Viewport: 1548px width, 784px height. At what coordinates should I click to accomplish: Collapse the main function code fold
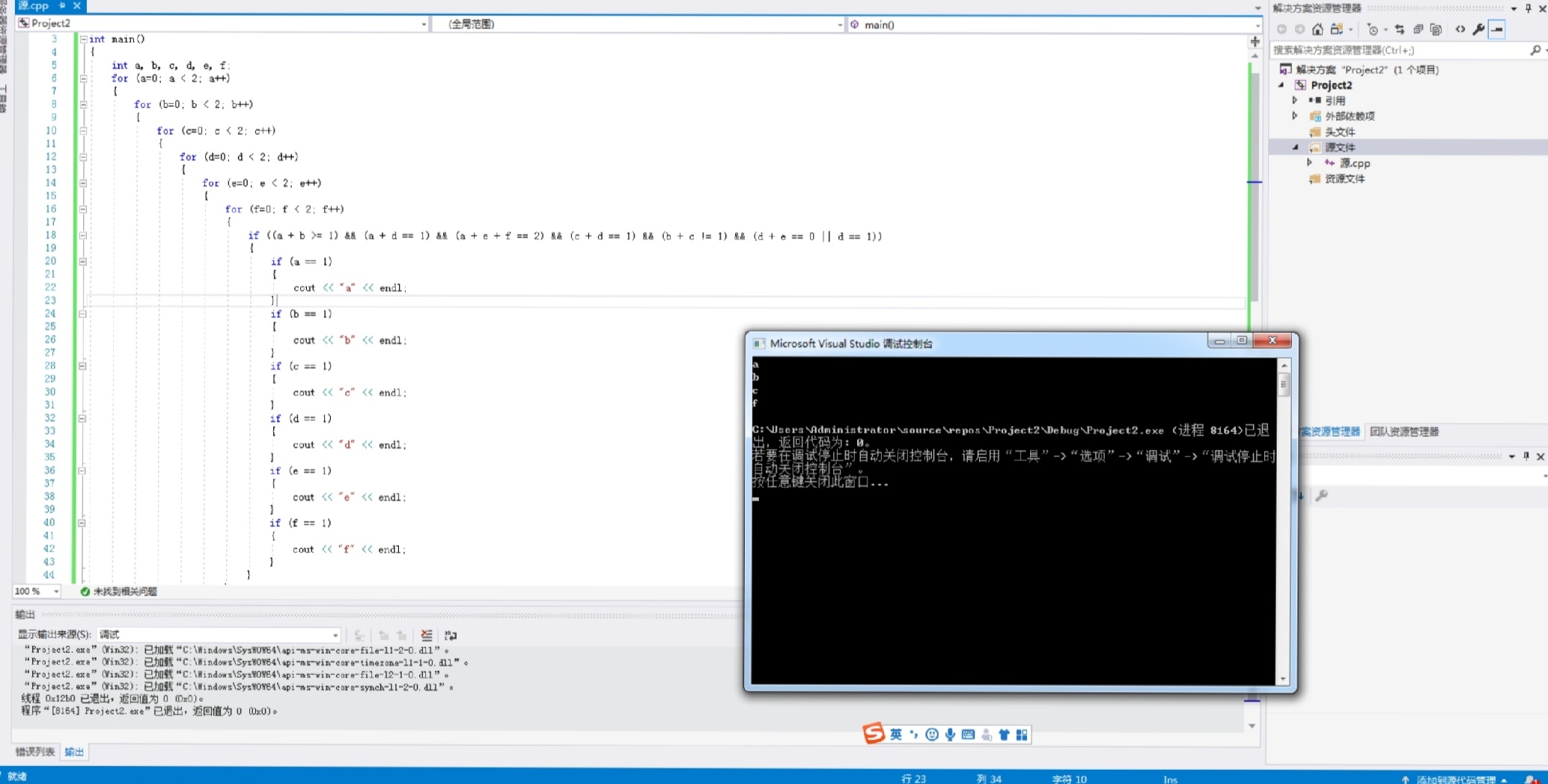(x=83, y=39)
